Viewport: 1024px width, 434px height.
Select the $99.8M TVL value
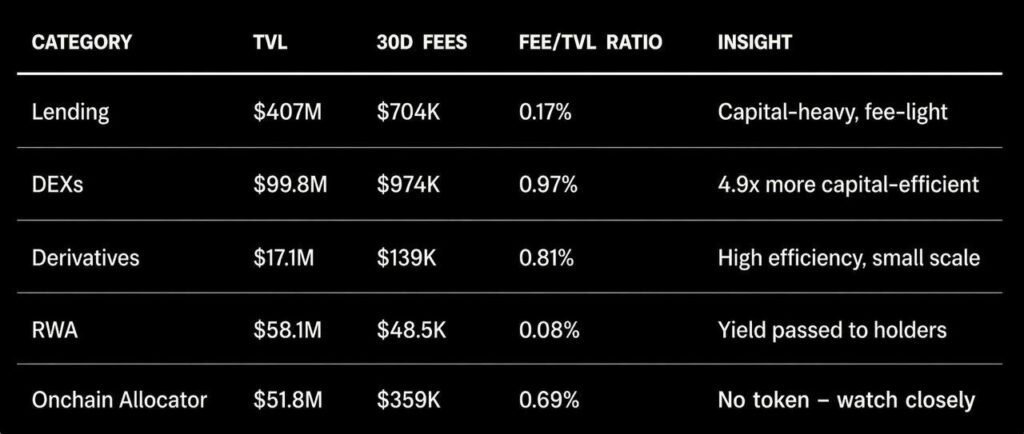coord(291,185)
